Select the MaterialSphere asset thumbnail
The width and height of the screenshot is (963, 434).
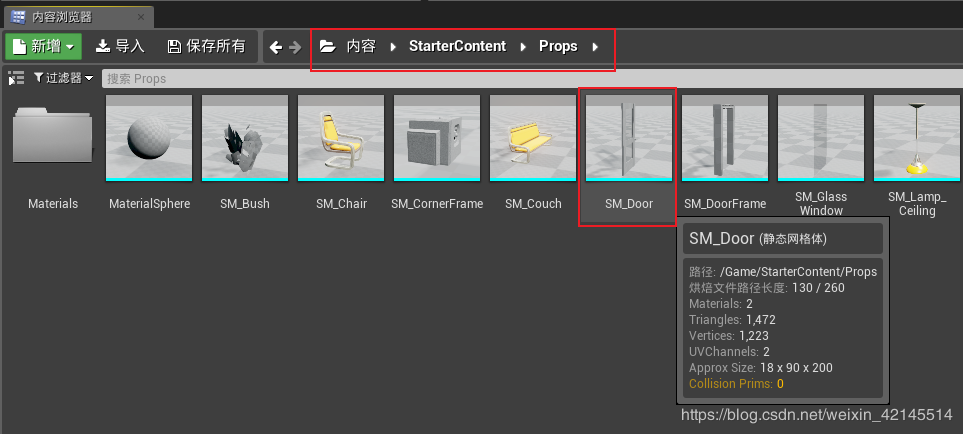pyautogui.click(x=149, y=139)
